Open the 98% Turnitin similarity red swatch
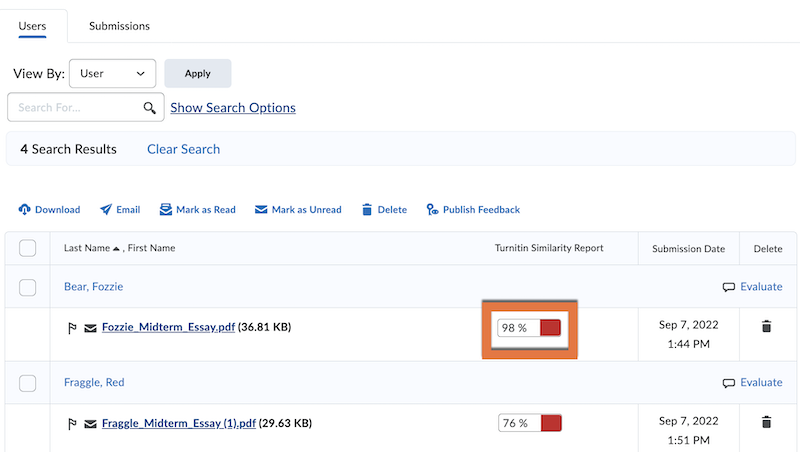 (550, 328)
